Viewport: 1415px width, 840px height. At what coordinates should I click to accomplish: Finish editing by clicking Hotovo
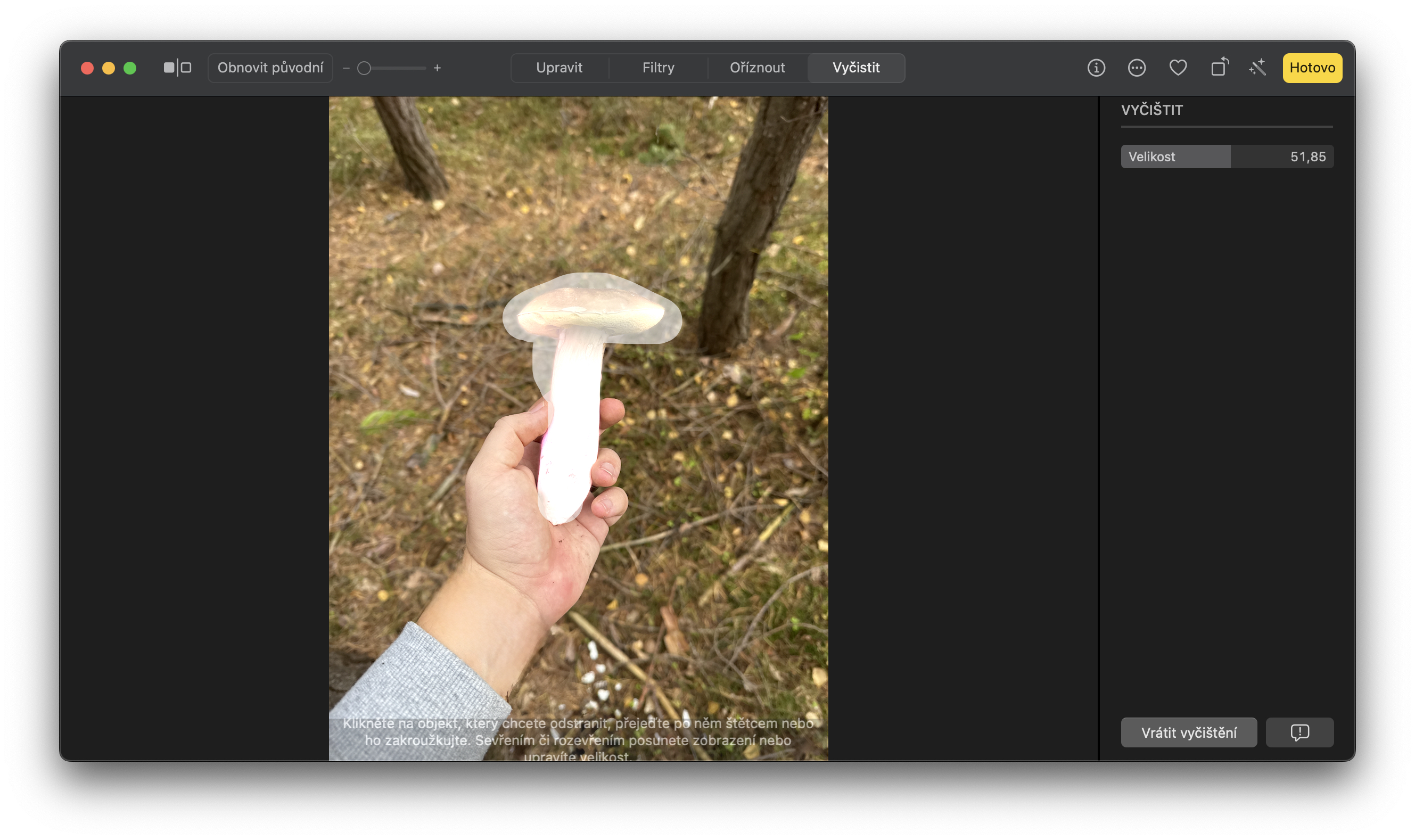(x=1311, y=68)
